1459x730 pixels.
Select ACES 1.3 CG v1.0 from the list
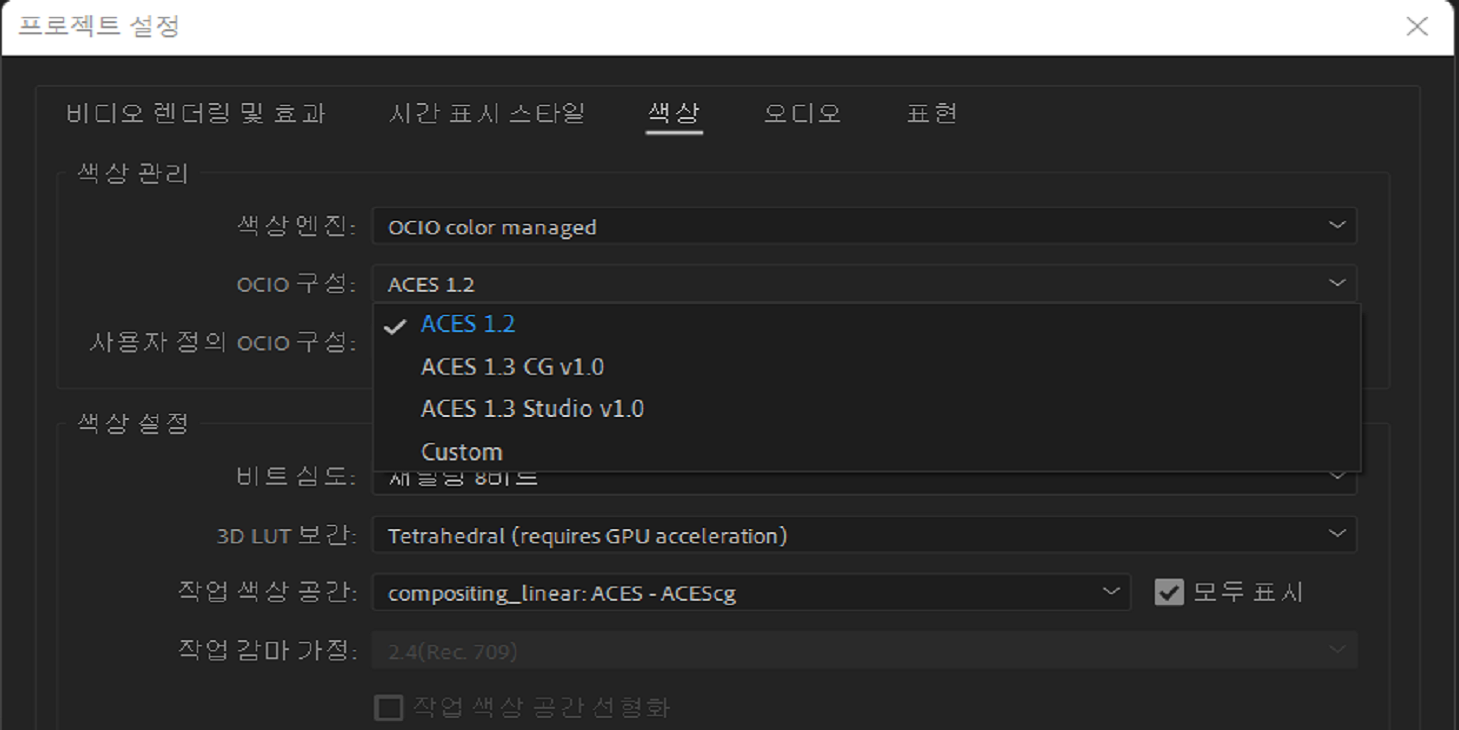[513, 366]
